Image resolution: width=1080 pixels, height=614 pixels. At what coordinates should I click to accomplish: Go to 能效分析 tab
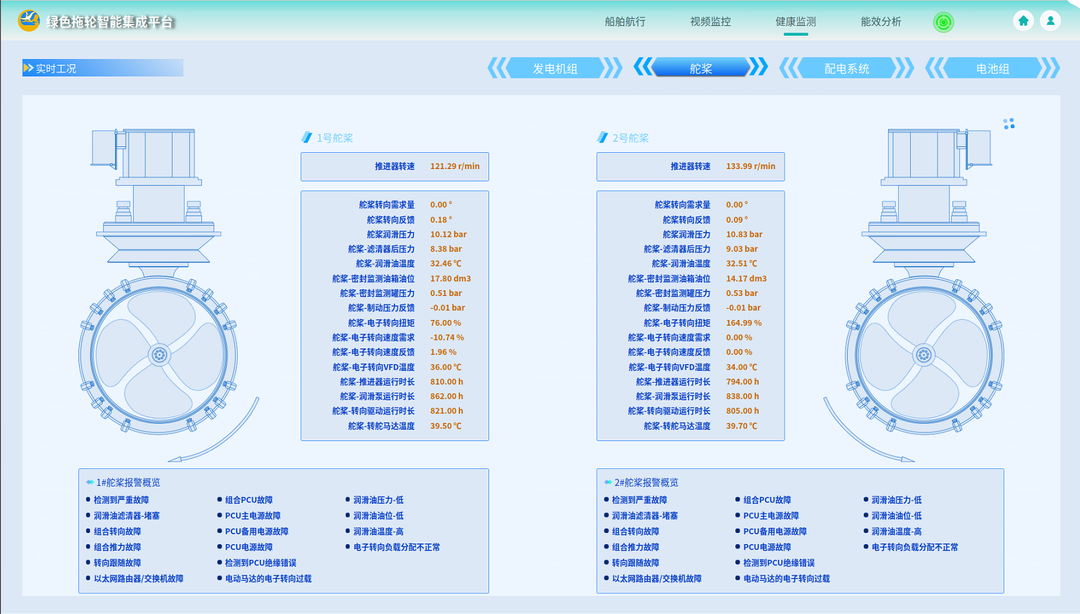(x=880, y=22)
